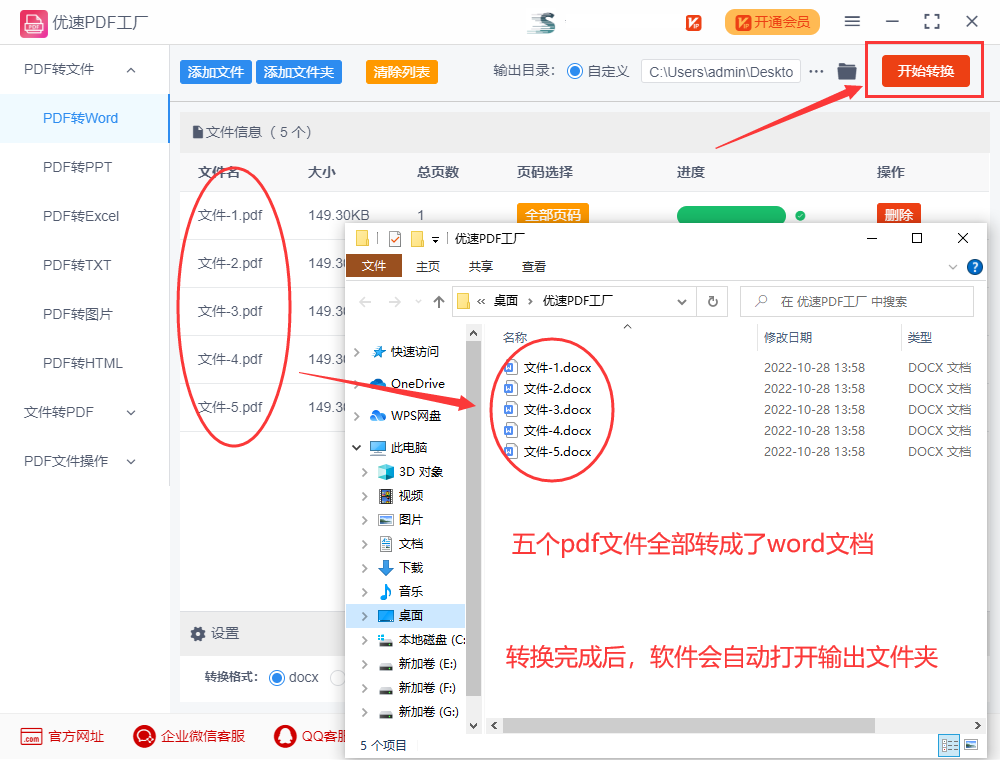Open the hamburger menu in title bar
This screenshot has height=760, width=1000.
coord(852,22)
